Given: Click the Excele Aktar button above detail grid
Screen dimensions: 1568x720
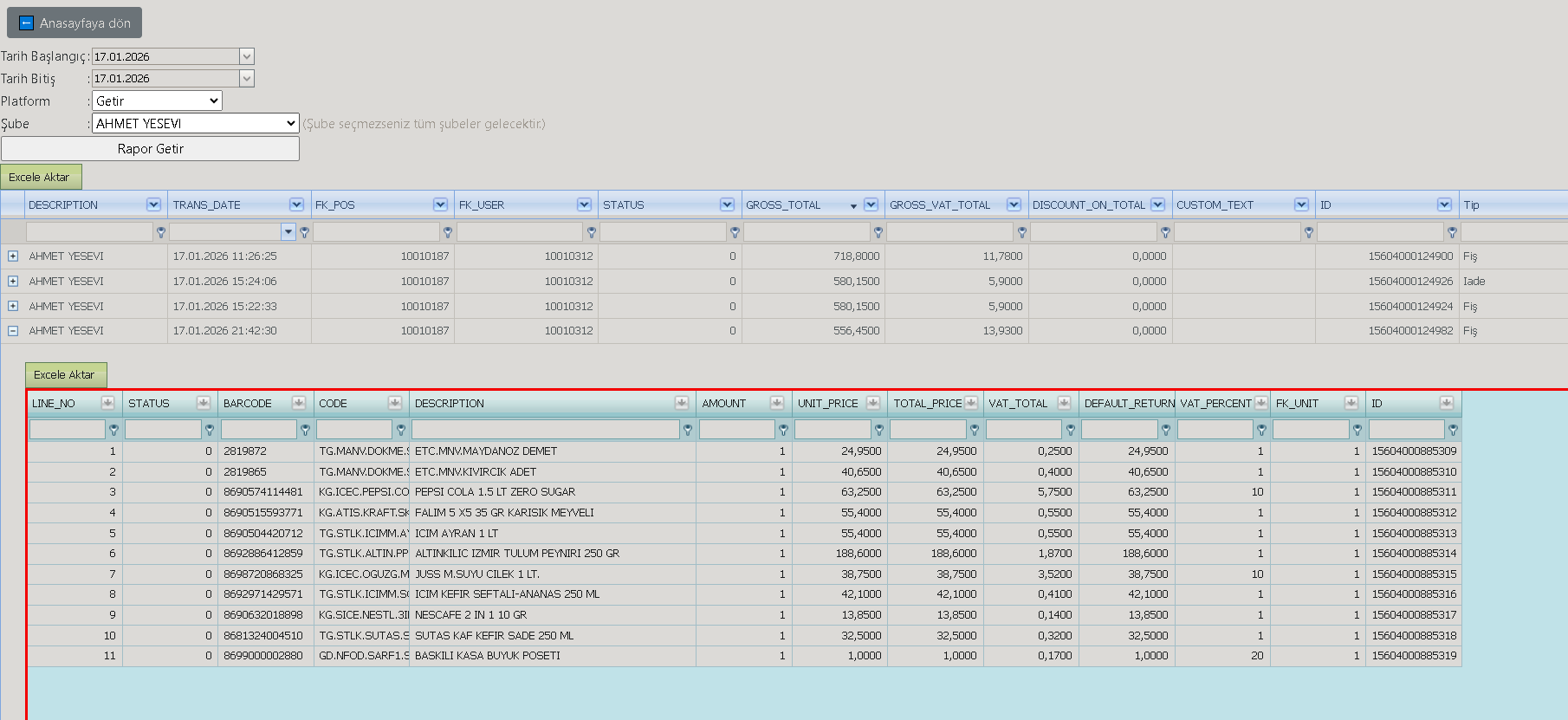Looking at the screenshot, I should click(66, 374).
